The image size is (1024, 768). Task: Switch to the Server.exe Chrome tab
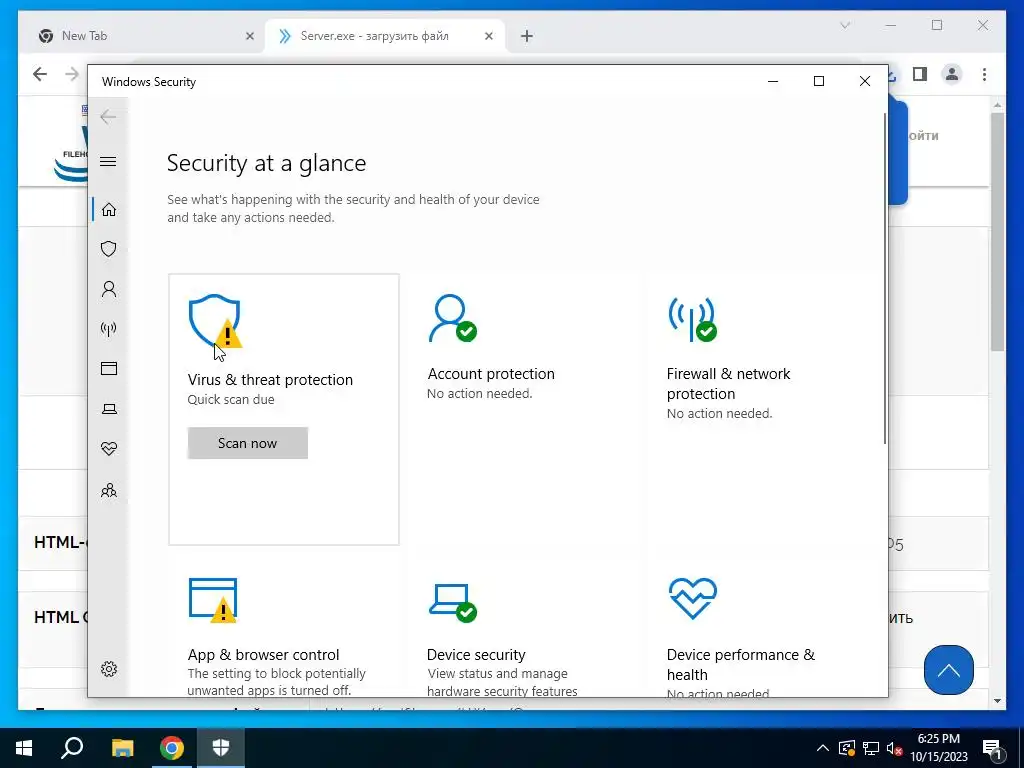coord(385,36)
